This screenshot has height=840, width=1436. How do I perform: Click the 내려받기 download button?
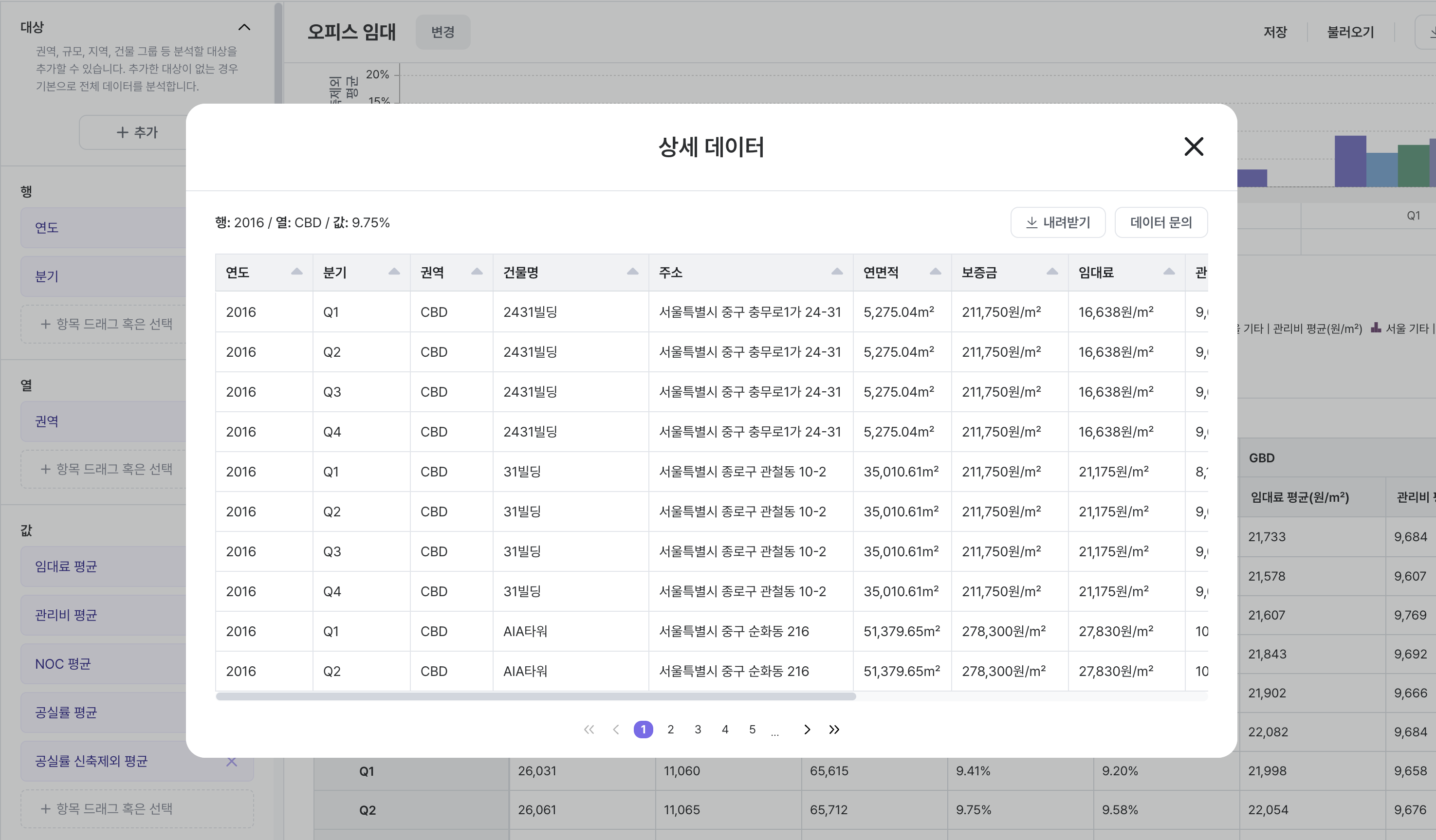tap(1058, 222)
